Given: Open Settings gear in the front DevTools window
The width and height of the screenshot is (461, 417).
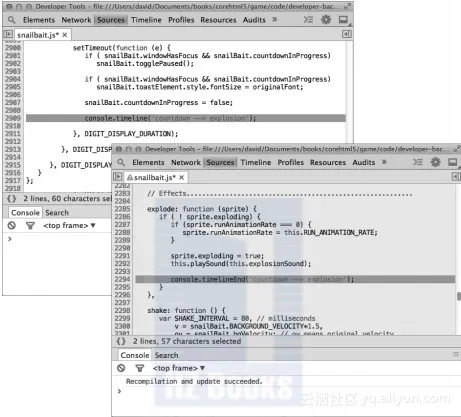Looking at the screenshot, I should (435, 162).
